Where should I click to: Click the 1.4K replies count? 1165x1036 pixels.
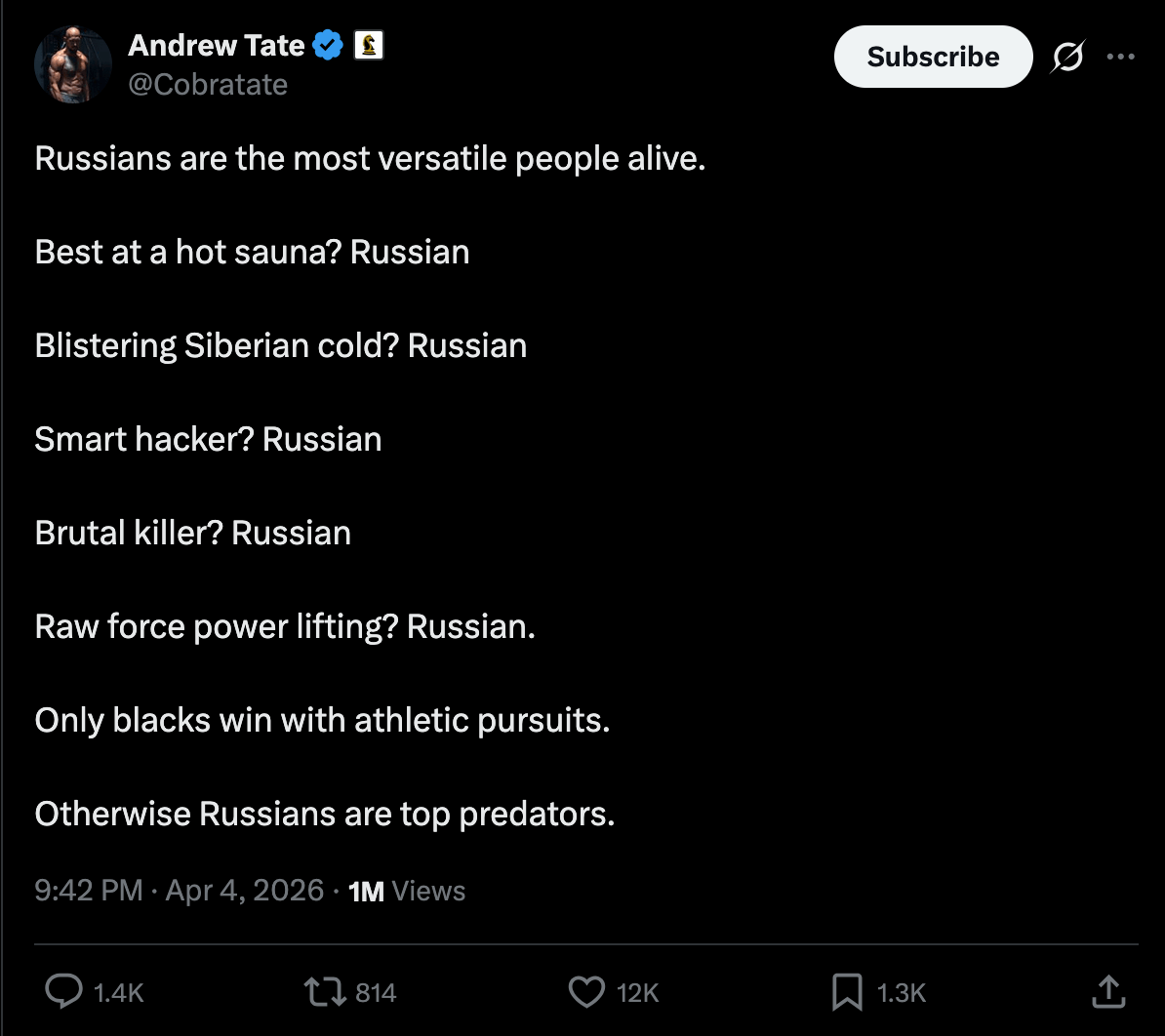[x=118, y=993]
